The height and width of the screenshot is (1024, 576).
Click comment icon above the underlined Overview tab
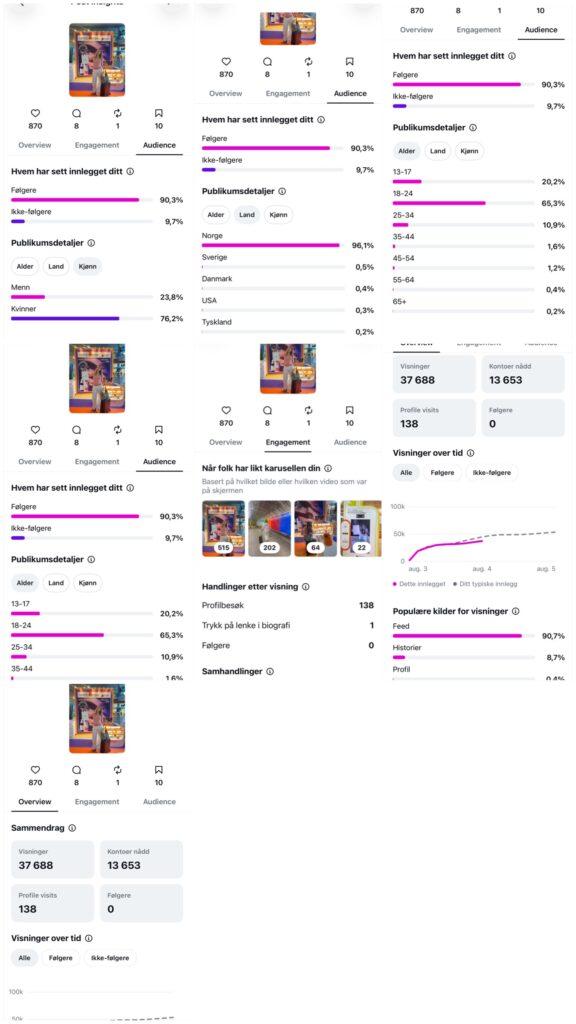click(x=76, y=769)
